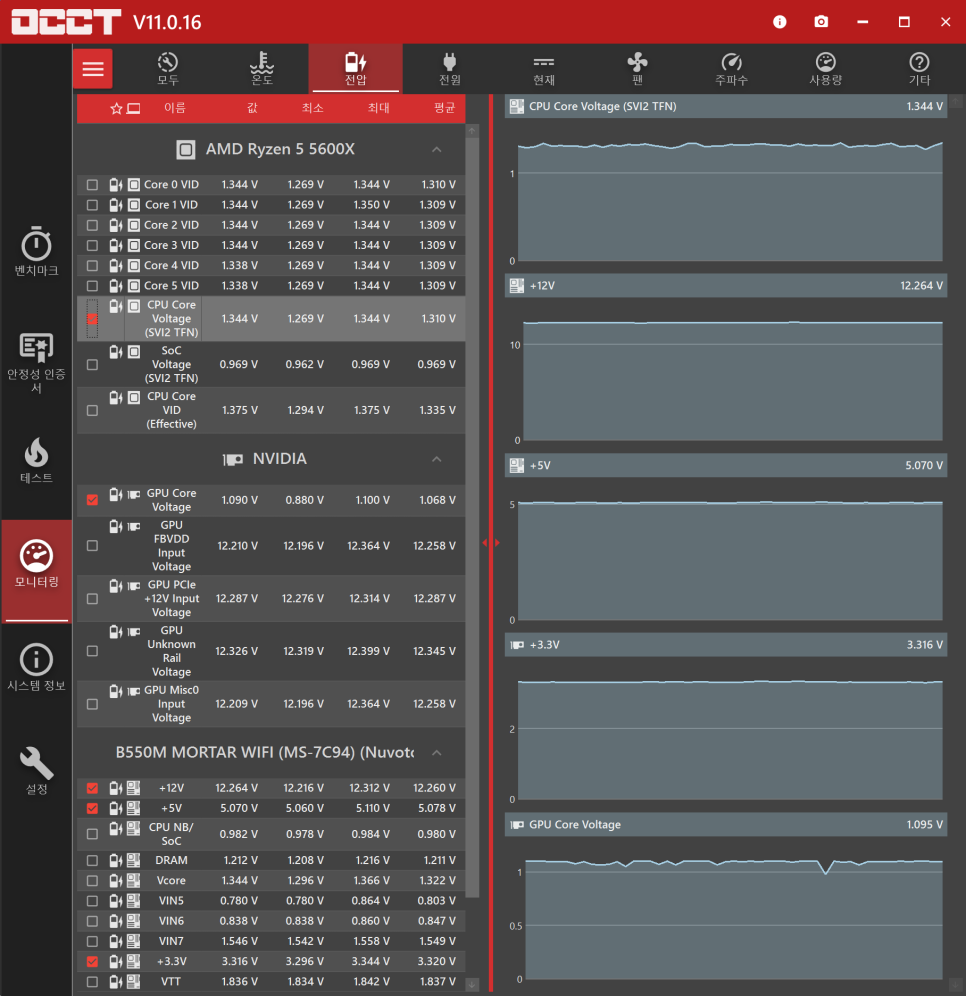Sort by the 이름 column header
966x996 pixels.
click(x=175, y=108)
